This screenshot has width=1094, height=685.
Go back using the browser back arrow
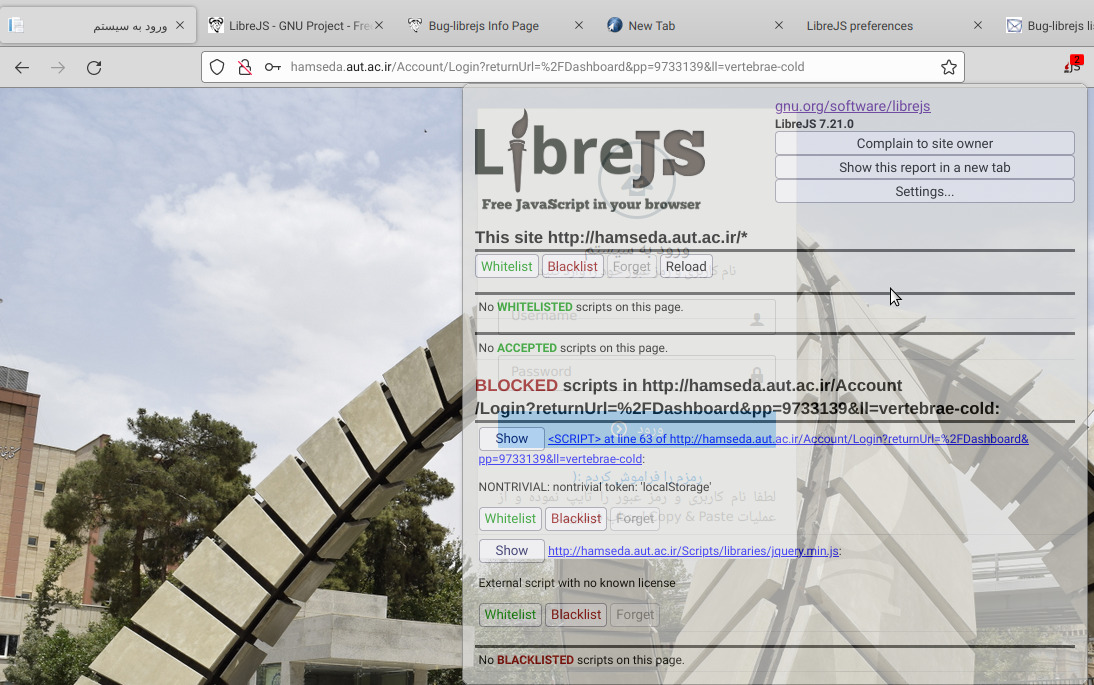[22, 68]
